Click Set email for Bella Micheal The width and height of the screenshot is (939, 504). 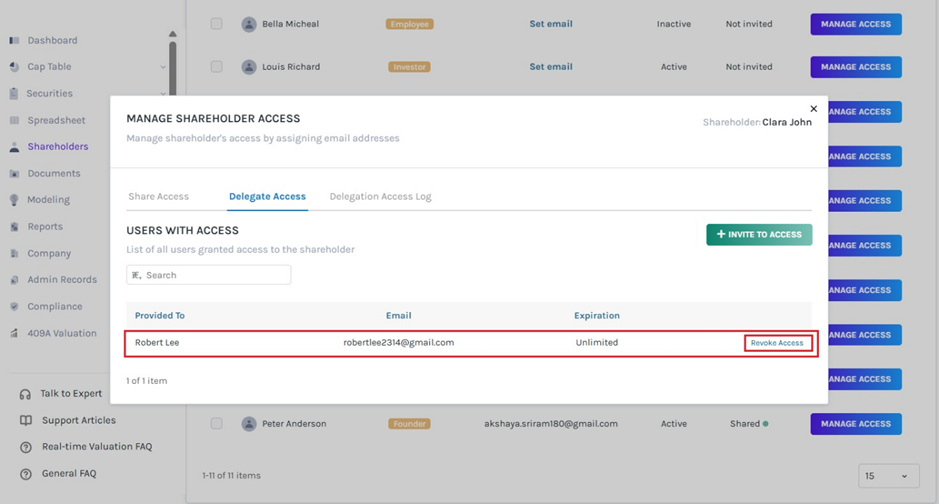550,24
